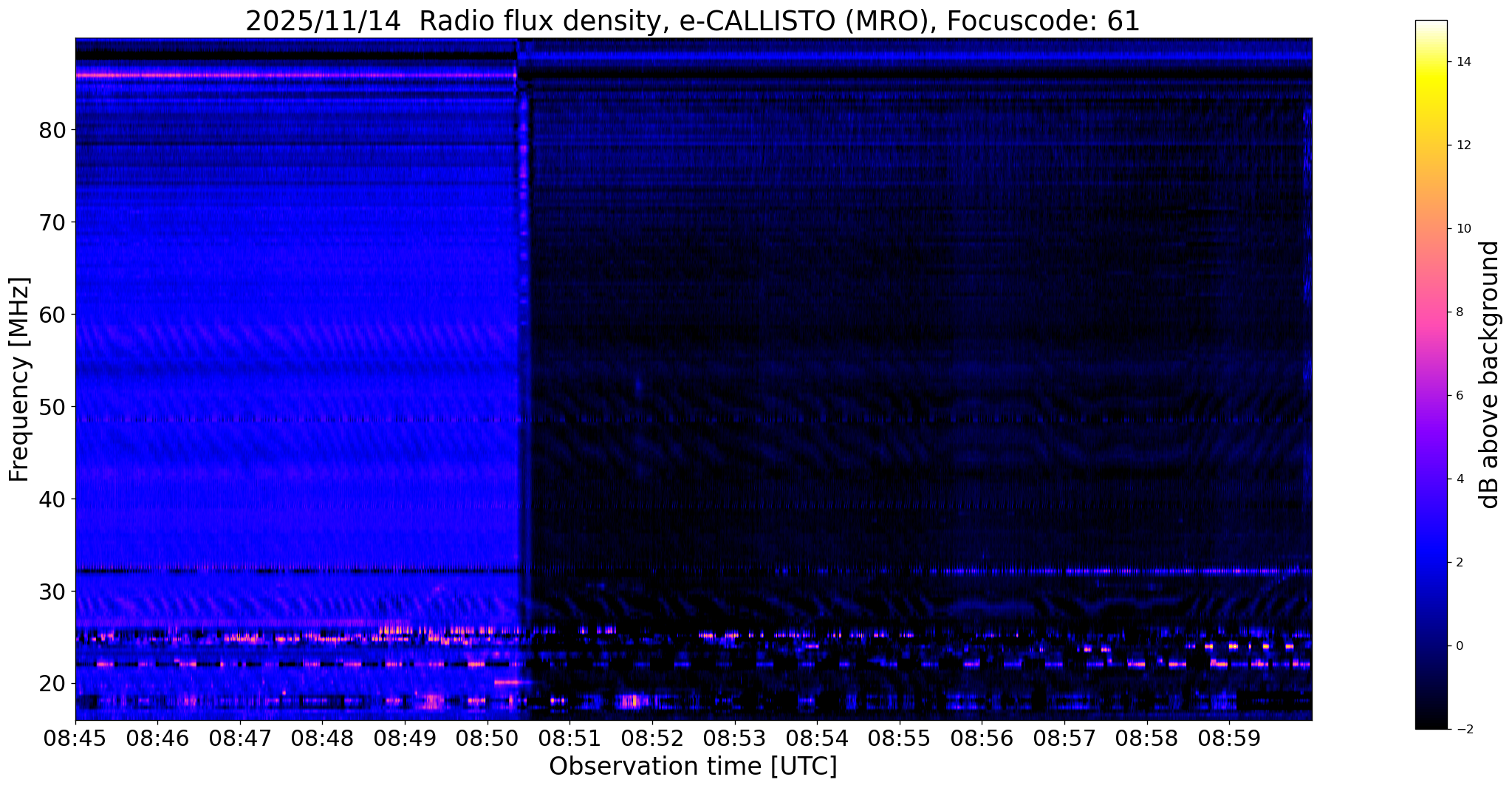Click the plot title mentioning e-CALLISTO (MRO)

tap(693, 21)
